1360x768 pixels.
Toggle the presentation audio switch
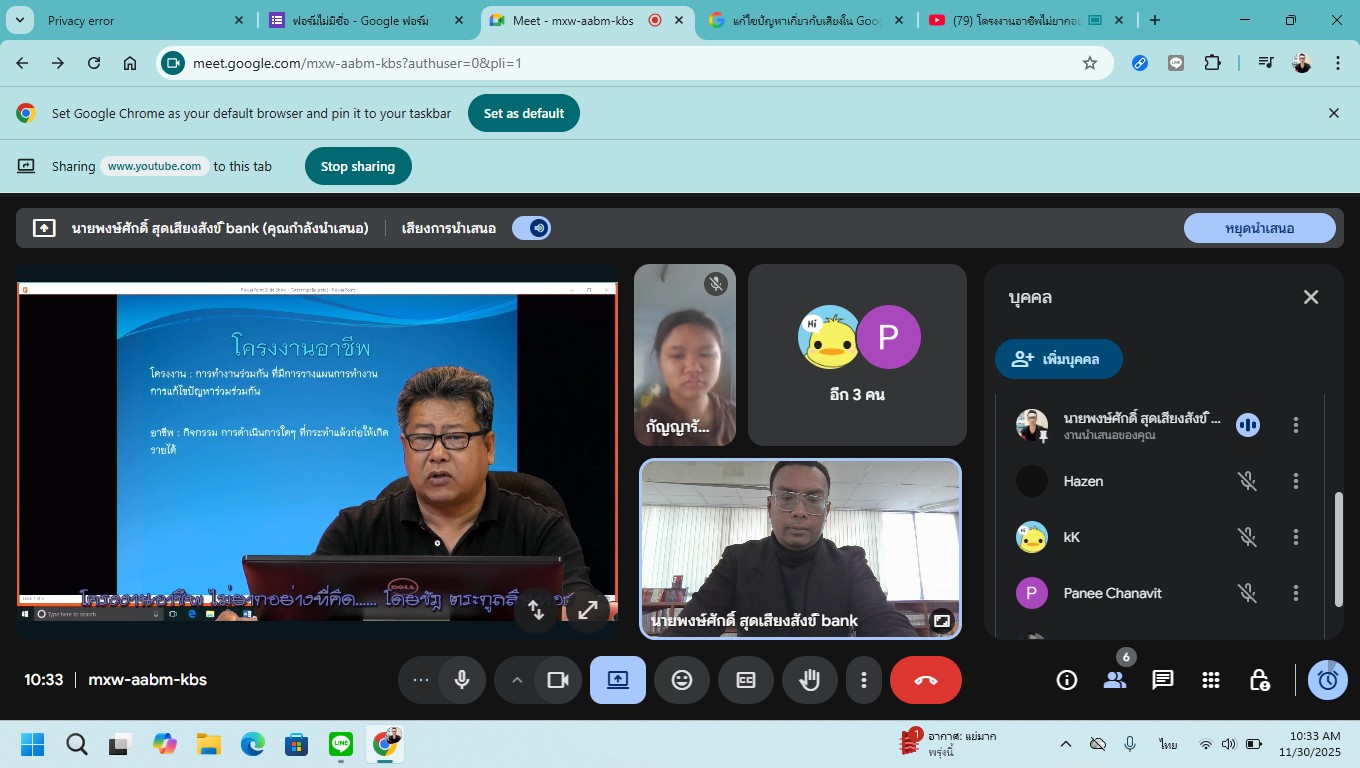(x=532, y=228)
